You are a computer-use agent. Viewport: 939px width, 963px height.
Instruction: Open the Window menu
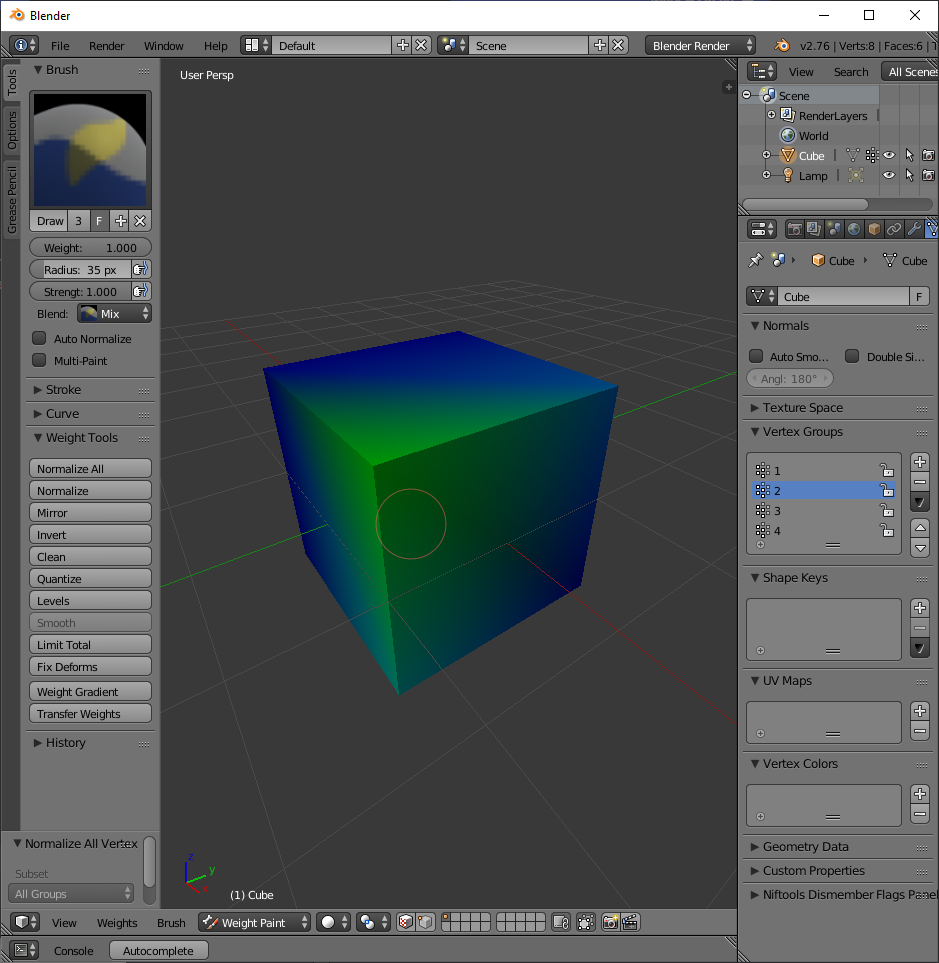click(x=163, y=46)
